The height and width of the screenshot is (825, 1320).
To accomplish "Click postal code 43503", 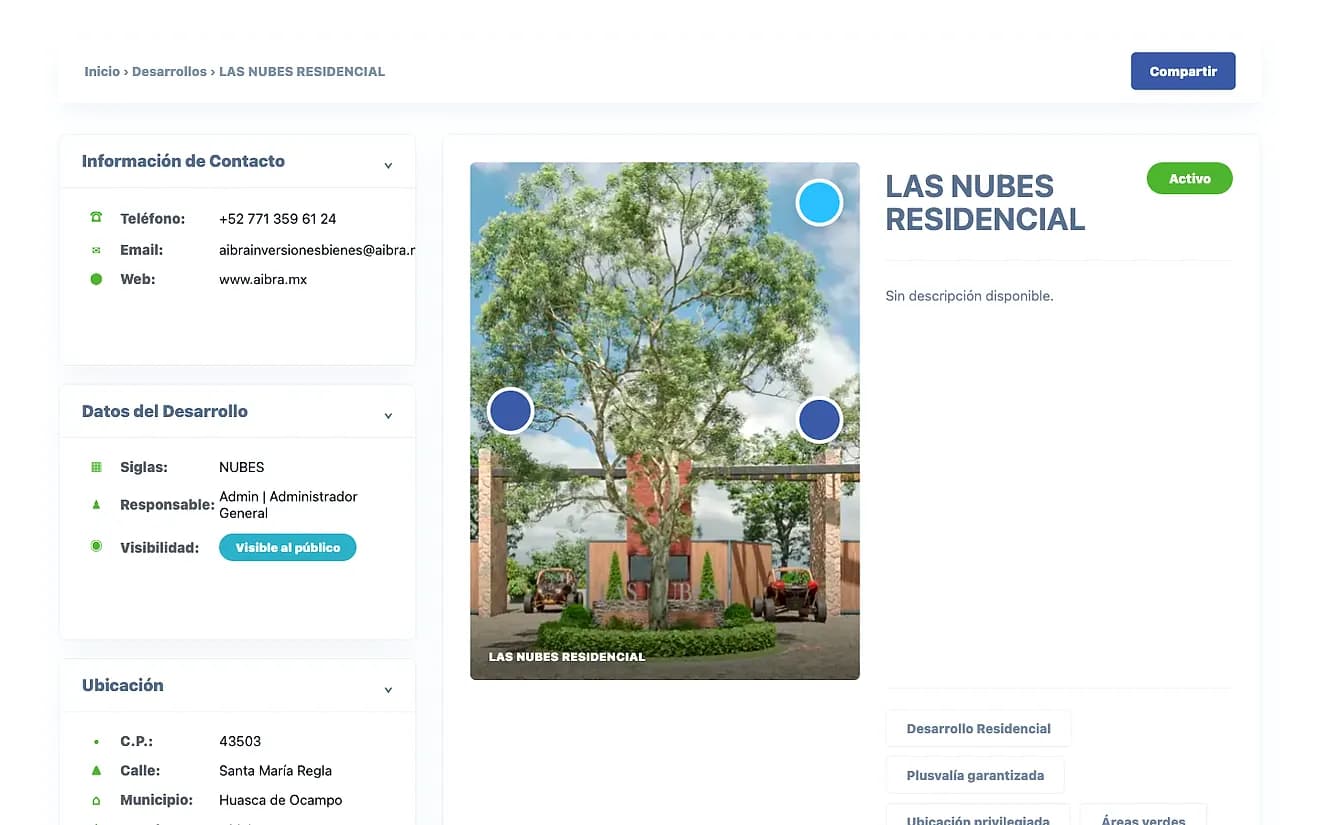I will pyautogui.click(x=240, y=741).
